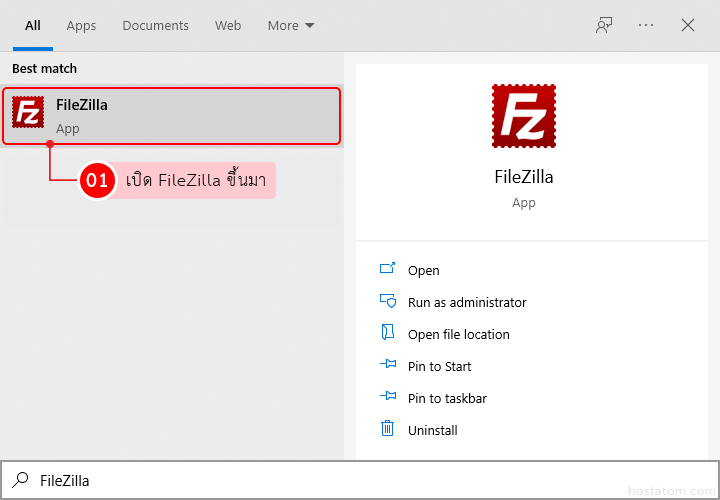Launch the FileZilla app from Best match
Screen dimensions: 720x500
[x=171, y=116]
